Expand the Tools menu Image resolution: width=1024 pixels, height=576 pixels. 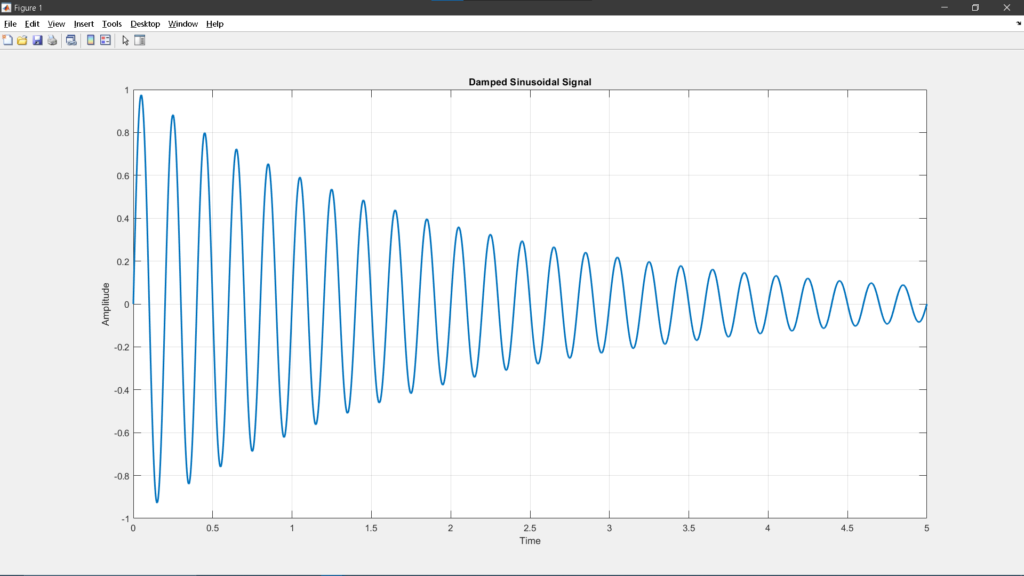tap(112, 23)
